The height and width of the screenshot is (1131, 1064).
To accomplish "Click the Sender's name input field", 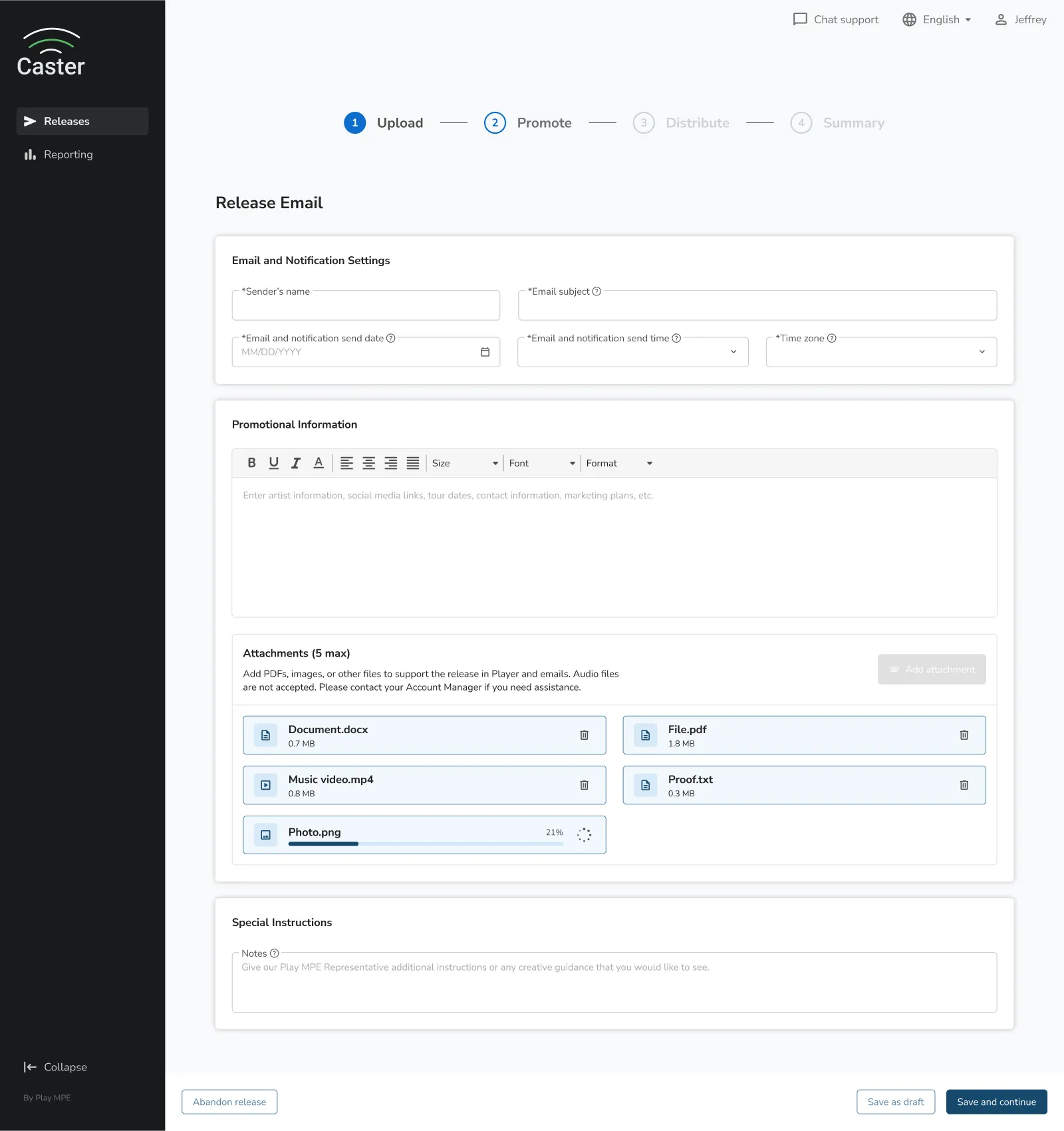I will point(366,305).
